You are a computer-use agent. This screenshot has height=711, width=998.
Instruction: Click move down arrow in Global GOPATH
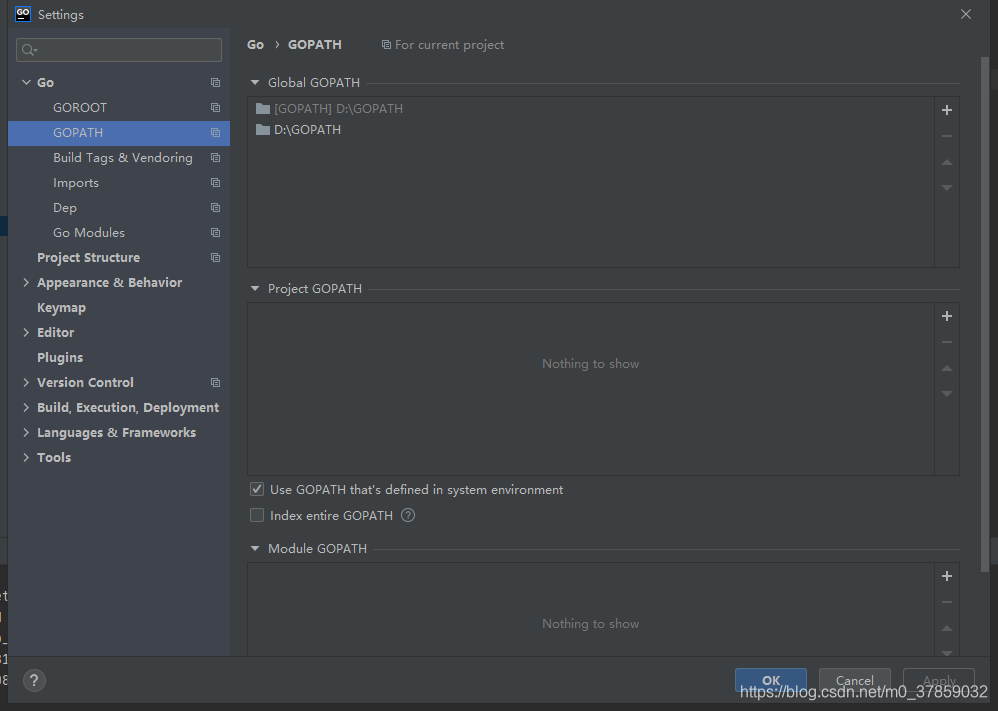(x=946, y=188)
